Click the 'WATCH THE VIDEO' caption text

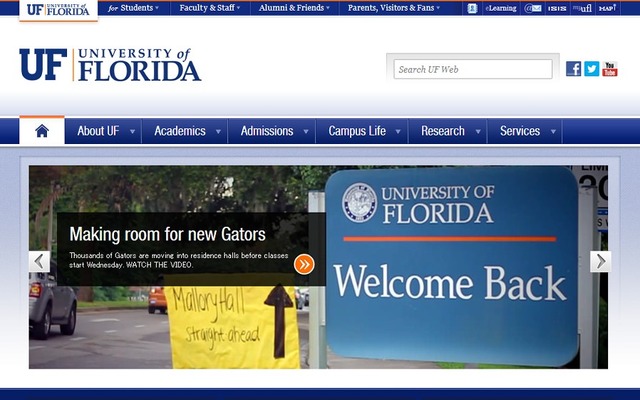pos(159,265)
